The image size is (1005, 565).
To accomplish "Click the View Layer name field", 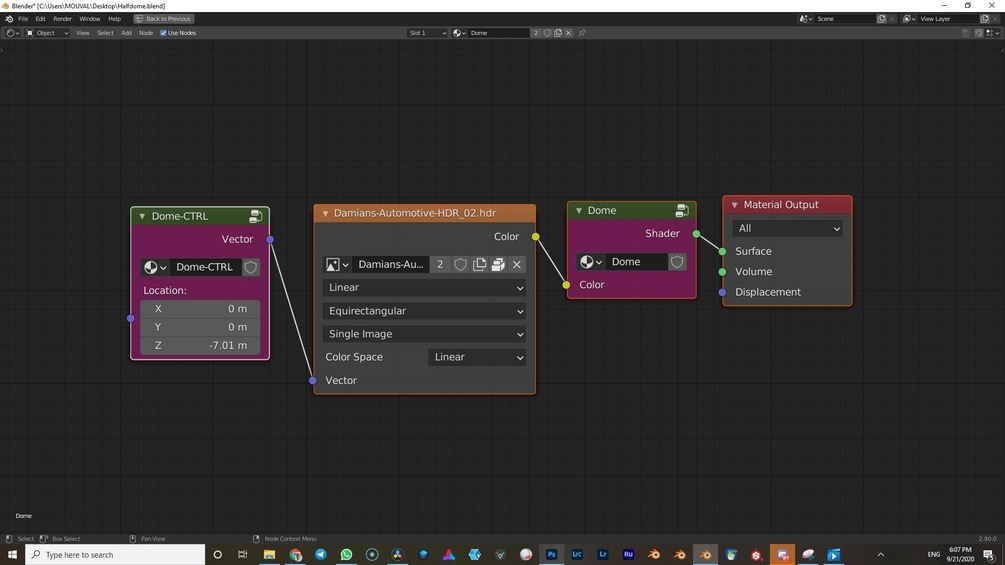I will pos(948,19).
